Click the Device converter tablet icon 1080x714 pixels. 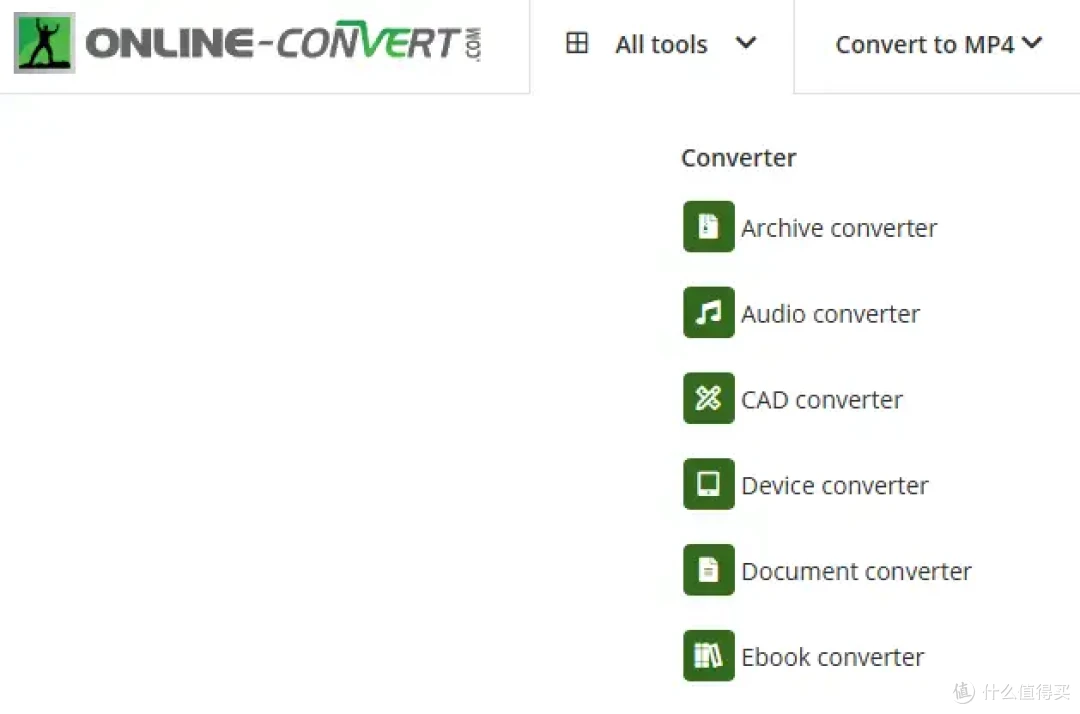[709, 484]
